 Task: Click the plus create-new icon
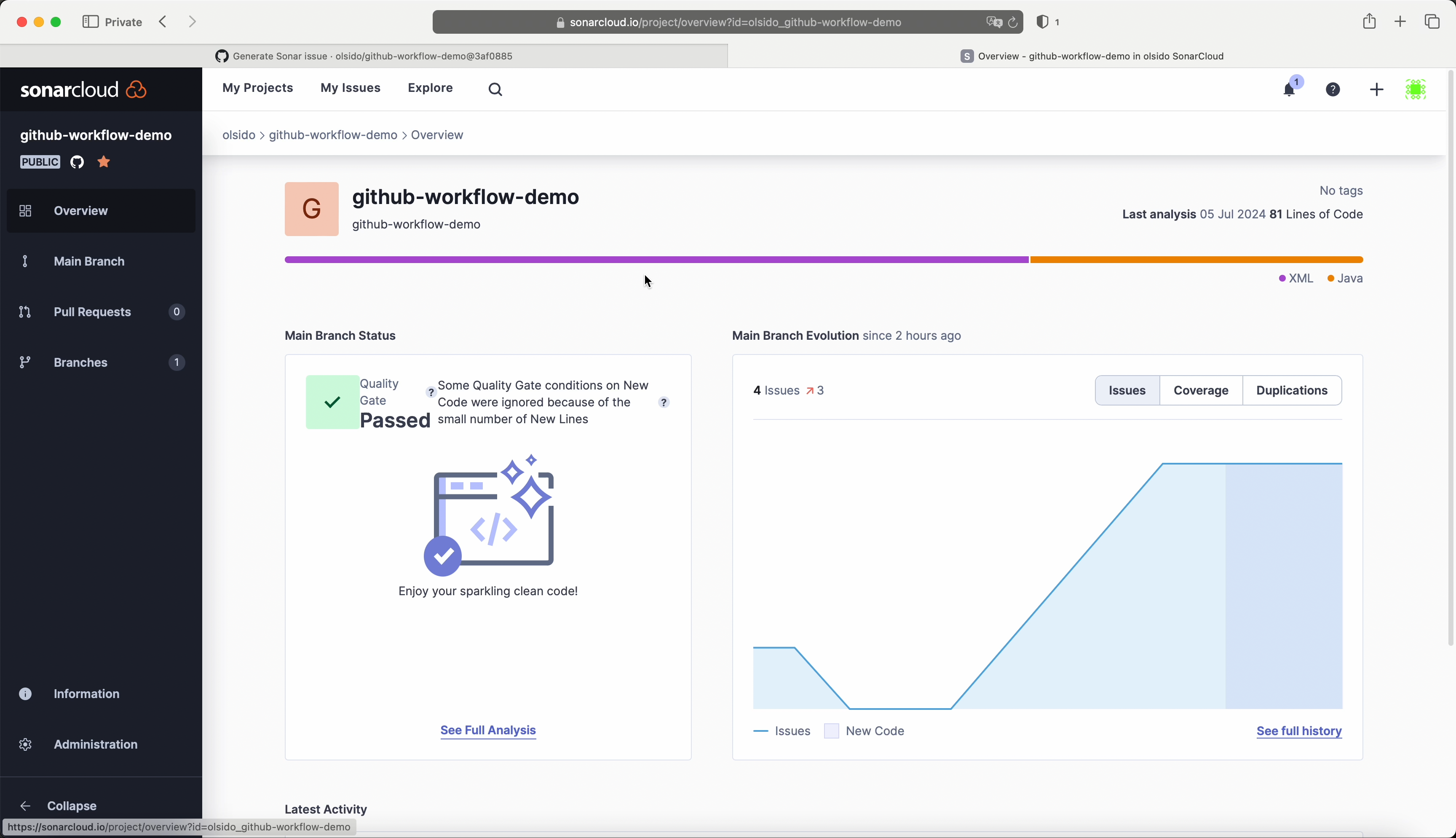1376,89
